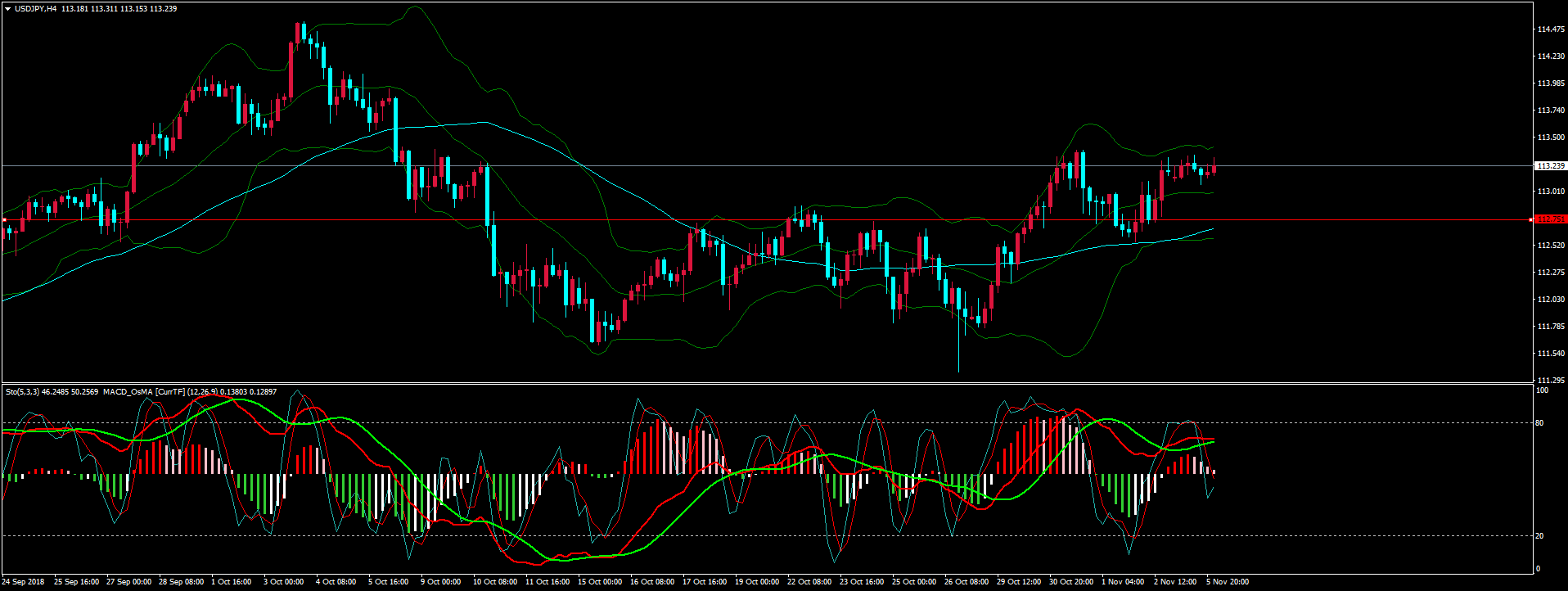
Task: Click the 28 Sep 08:00 time label
Action: [x=181, y=582]
